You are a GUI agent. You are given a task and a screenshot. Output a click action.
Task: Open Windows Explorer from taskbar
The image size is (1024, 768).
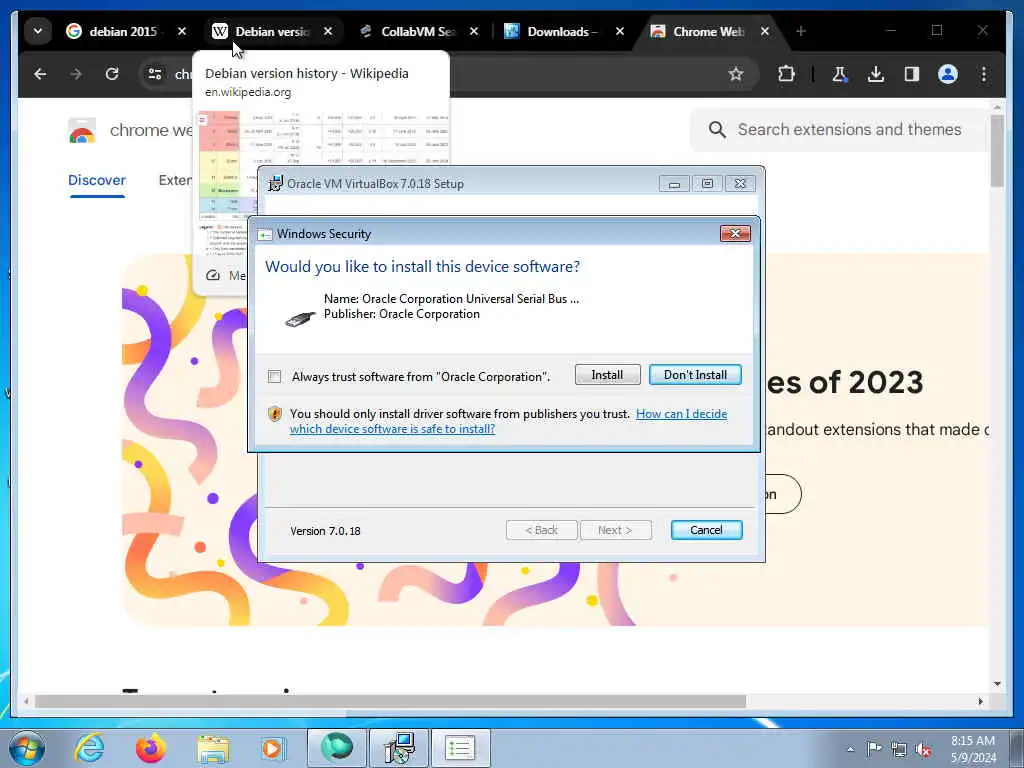click(213, 748)
